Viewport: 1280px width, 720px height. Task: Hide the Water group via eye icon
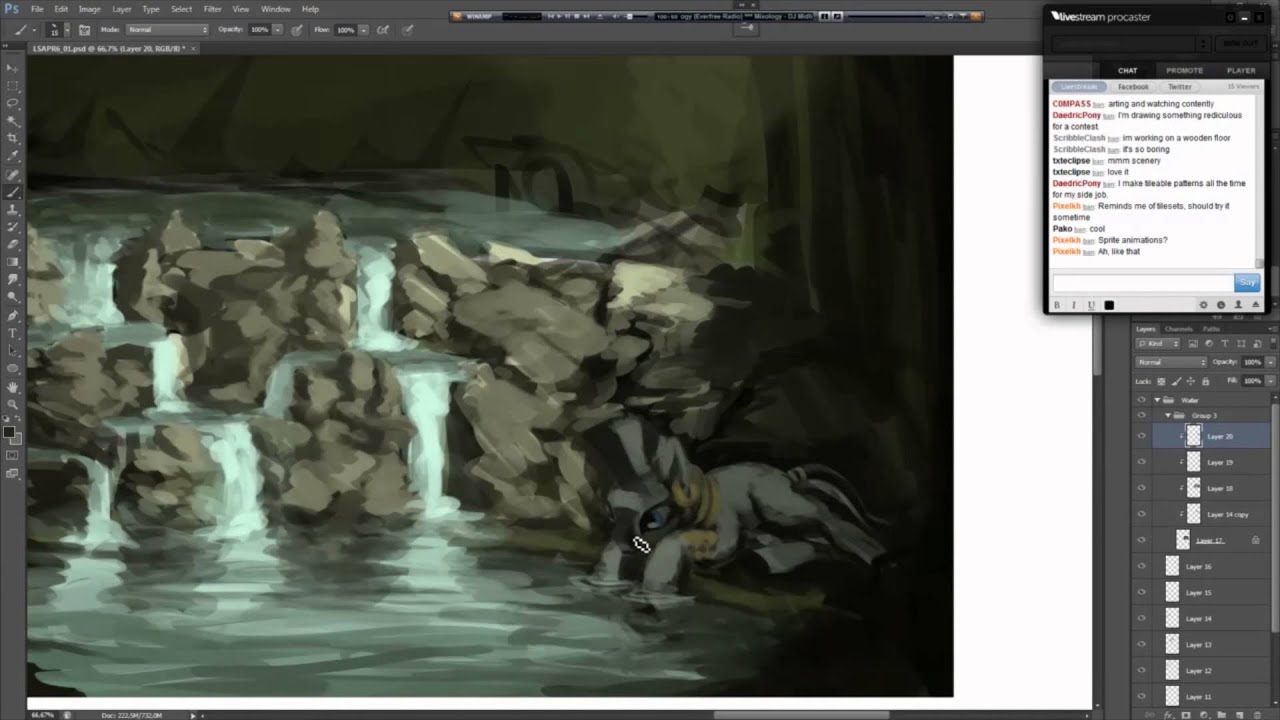1141,400
